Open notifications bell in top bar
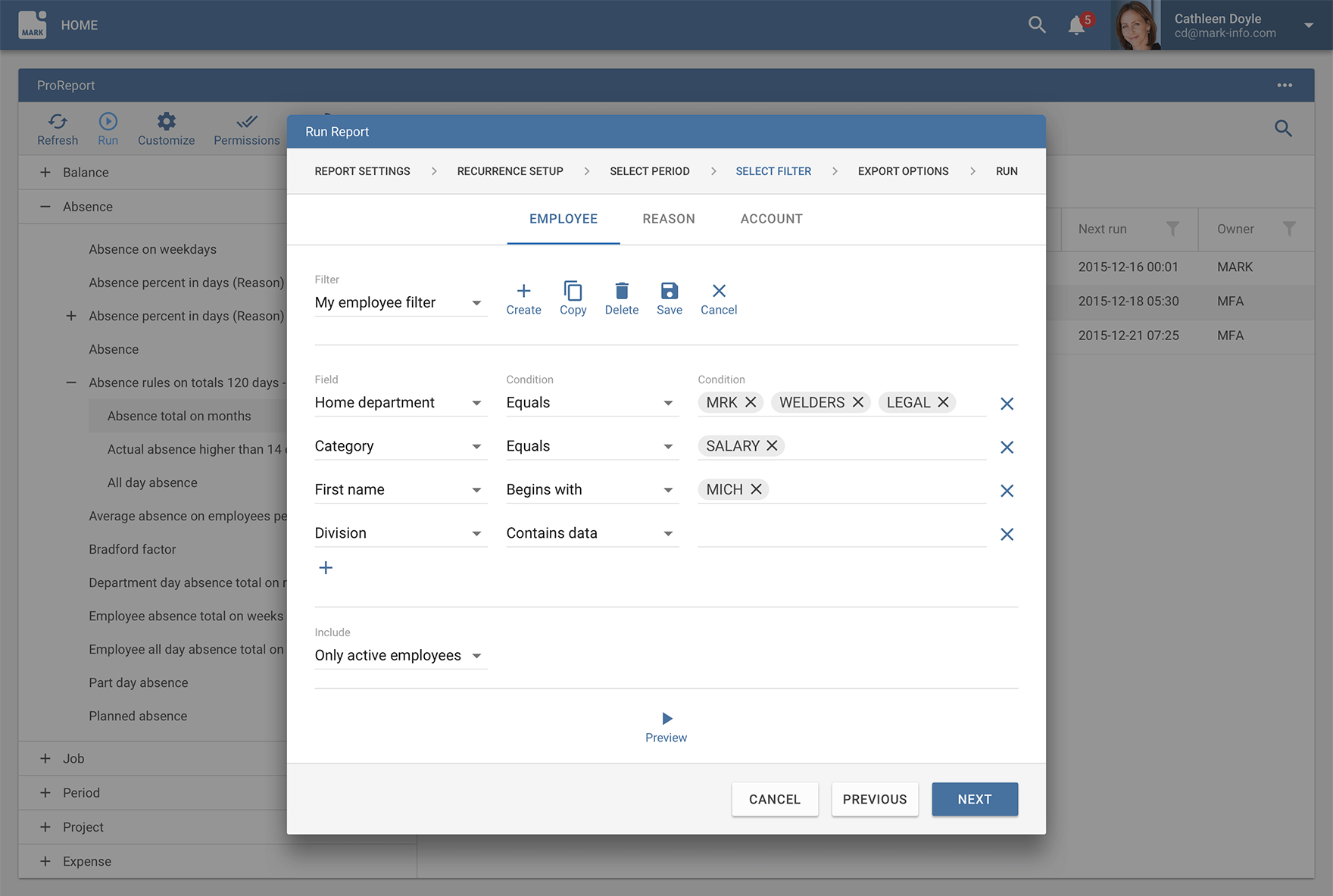This screenshot has width=1333, height=896. pos(1076,25)
